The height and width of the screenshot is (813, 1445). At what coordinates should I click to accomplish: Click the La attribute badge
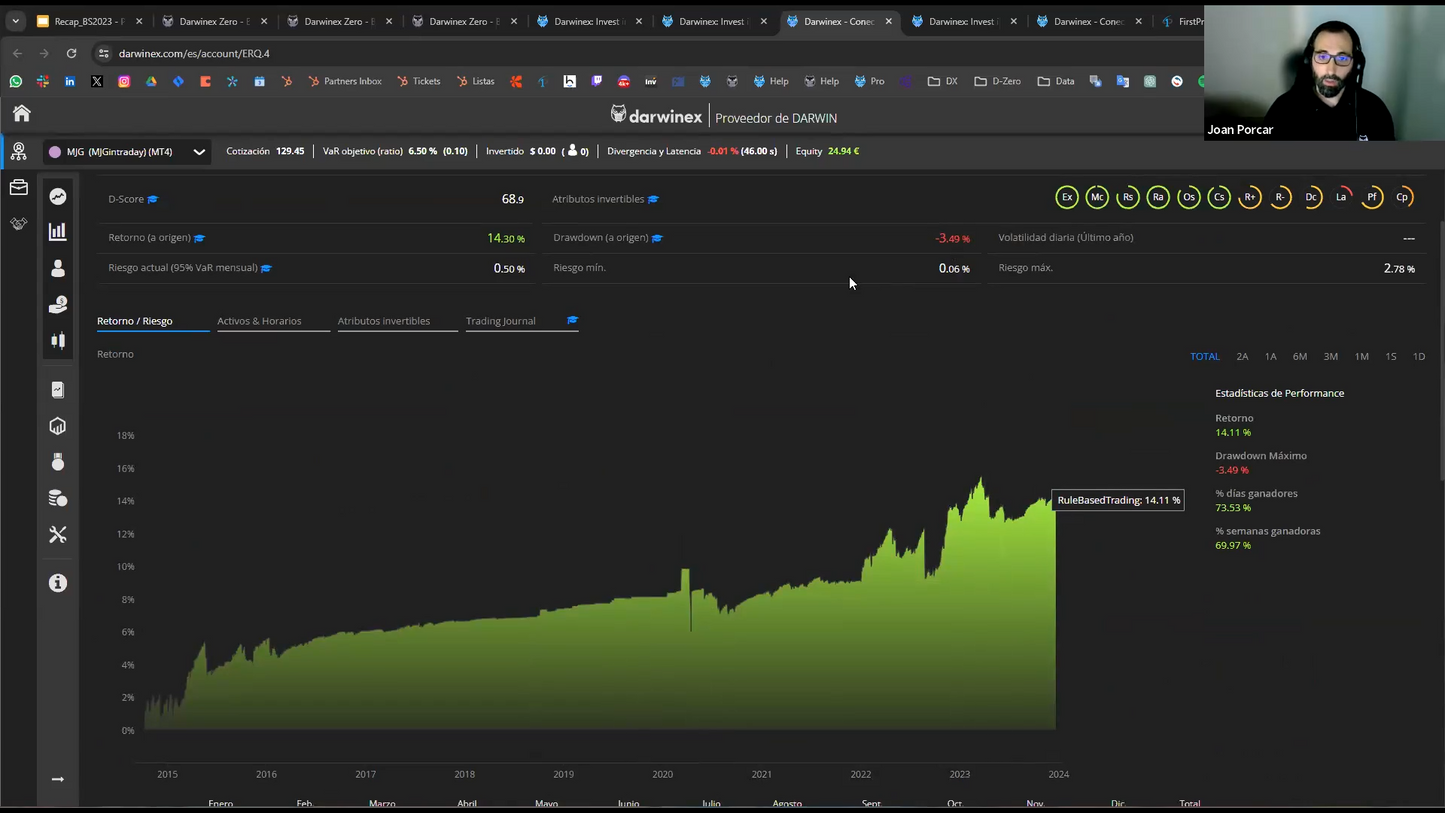[1341, 197]
